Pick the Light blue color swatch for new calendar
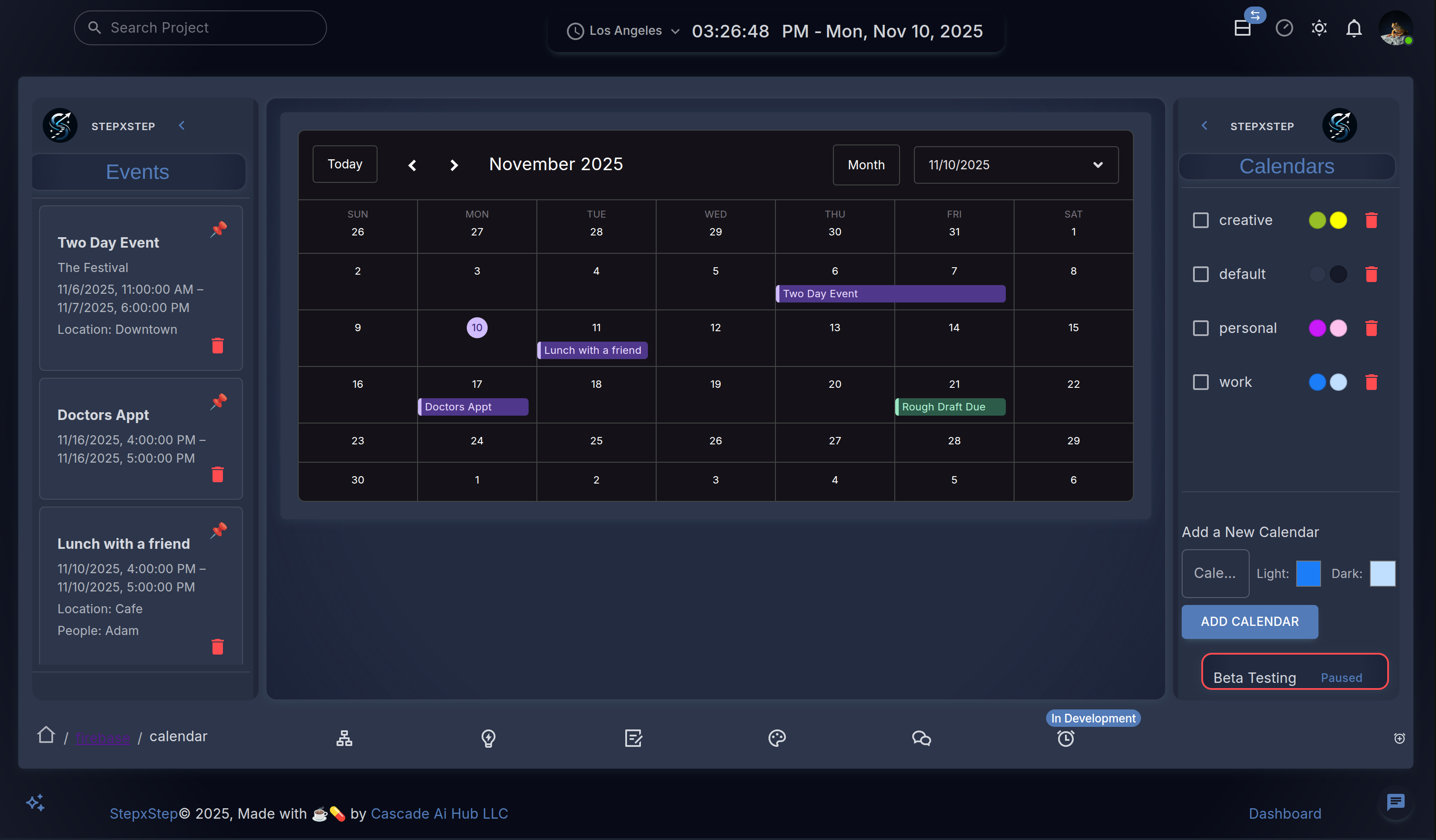1436x840 pixels. 1309,574
